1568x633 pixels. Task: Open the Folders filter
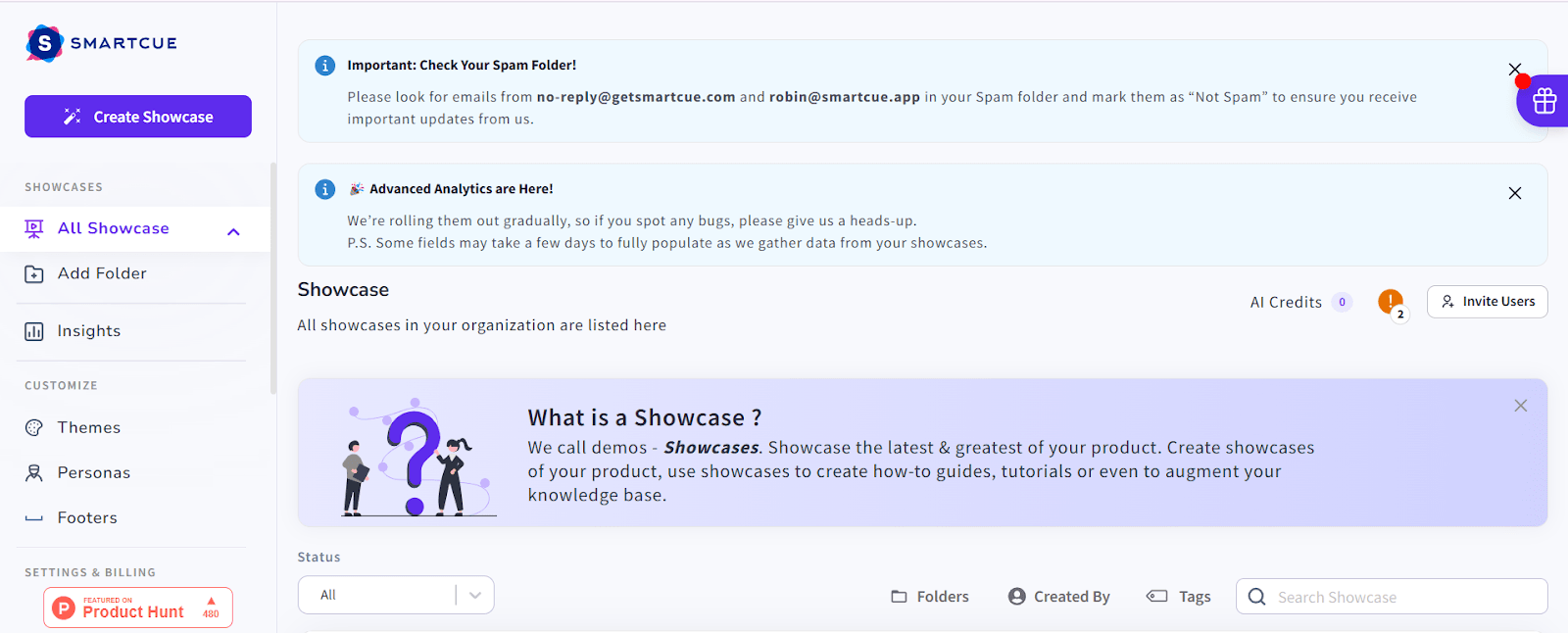pyautogui.click(x=930, y=597)
